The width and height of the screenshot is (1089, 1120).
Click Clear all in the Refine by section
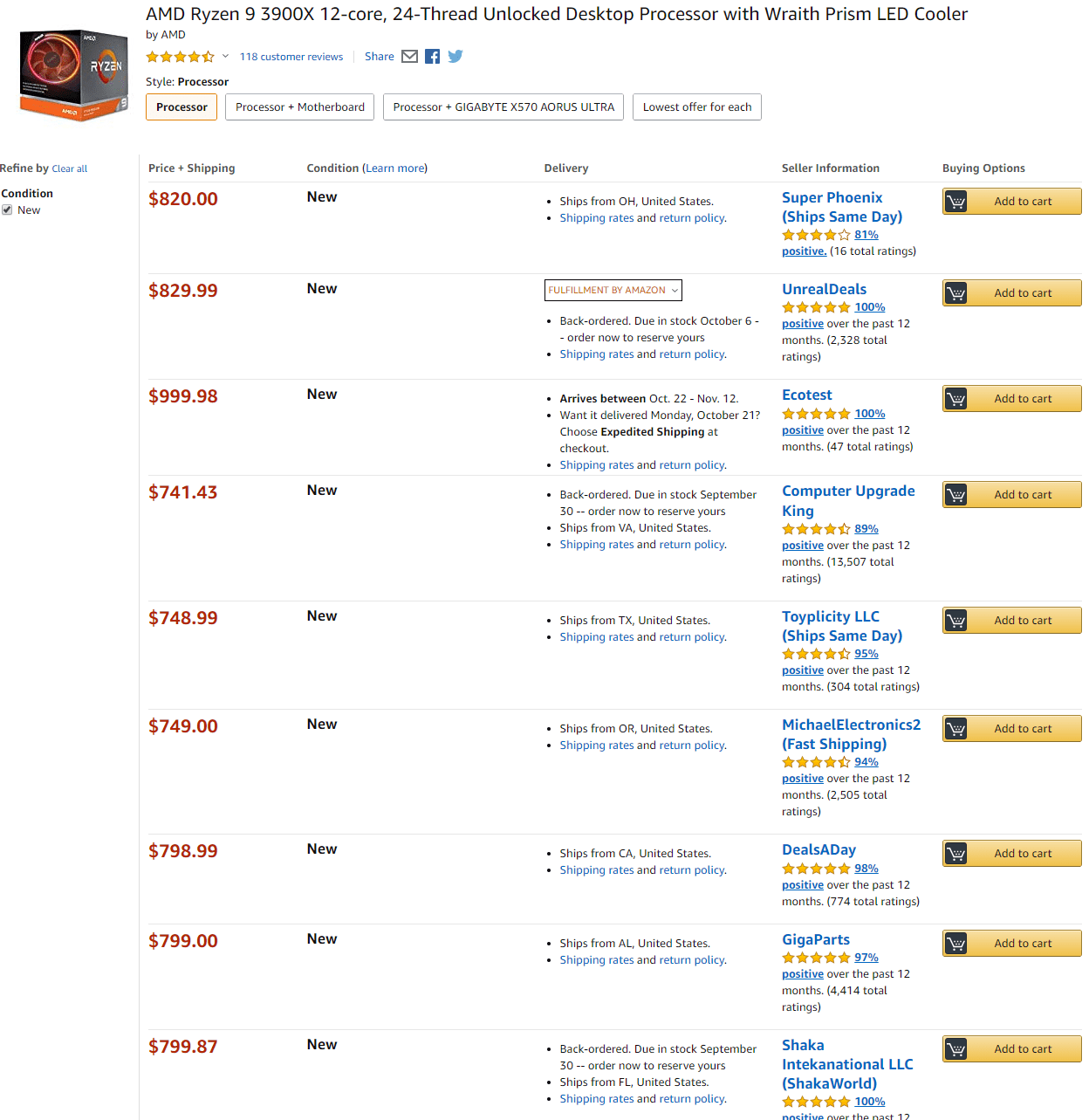pos(69,168)
